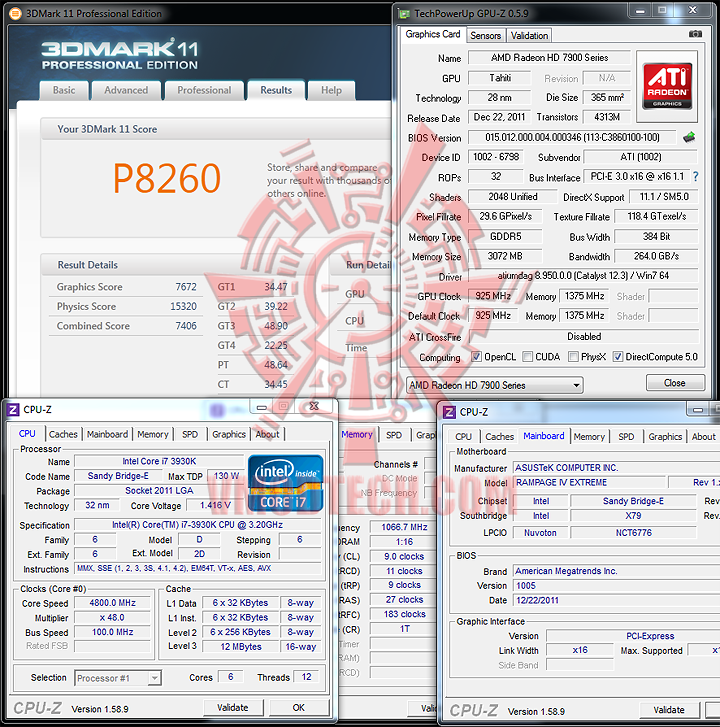Click the Close button in GPU-Z
Image resolution: width=720 pixels, height=727 pixels.
click(x=675, y=383)
